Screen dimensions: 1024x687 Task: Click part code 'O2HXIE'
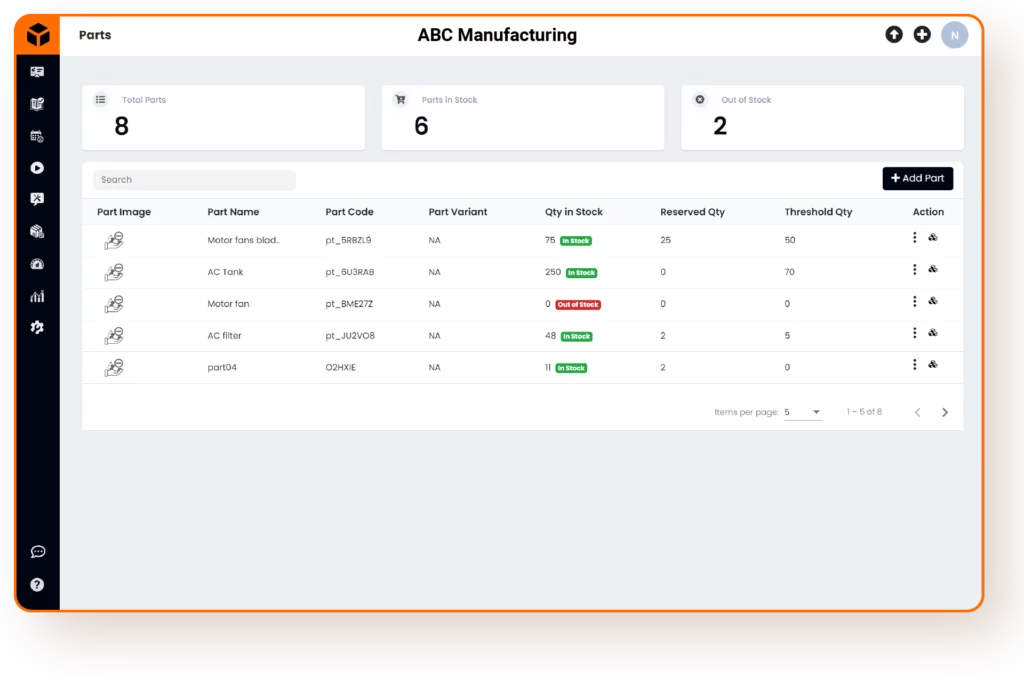[x=340, y=367]
